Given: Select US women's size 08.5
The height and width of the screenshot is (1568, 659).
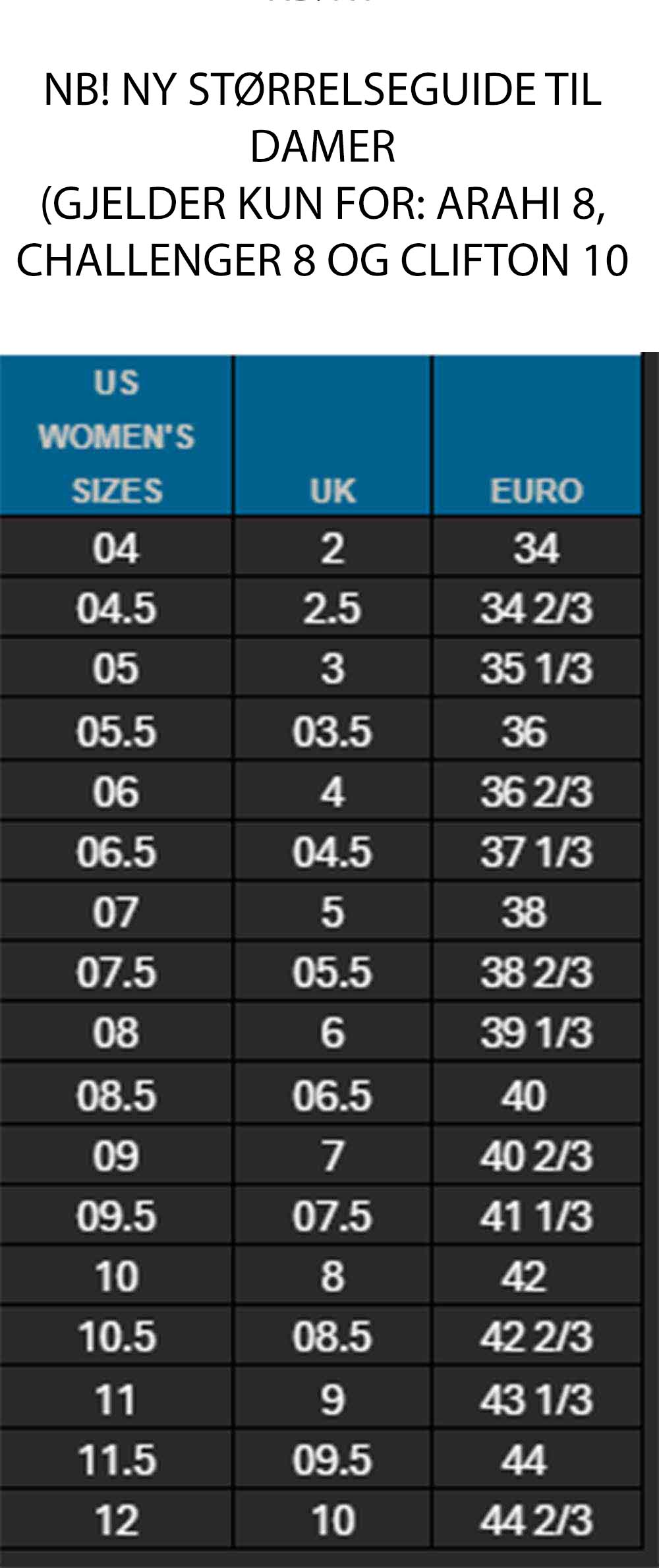Looking at the screenshot, I should click(116, 1094).
